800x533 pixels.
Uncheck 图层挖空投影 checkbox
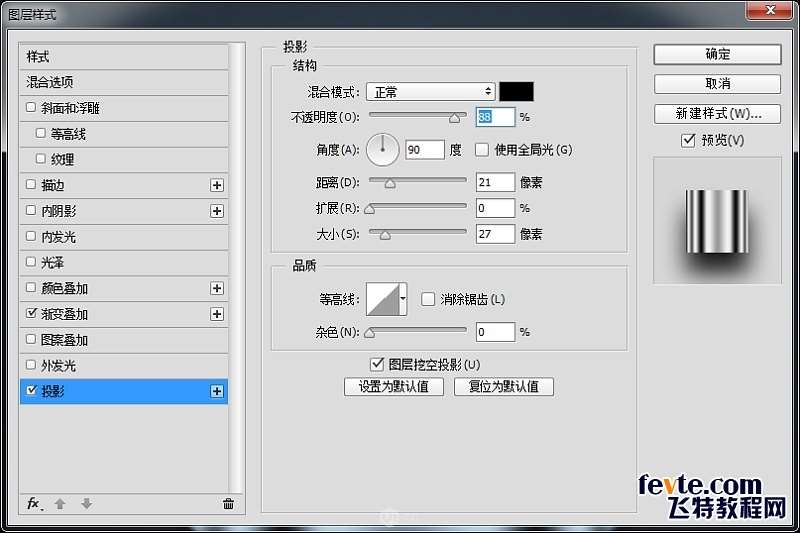pos(377,364)
